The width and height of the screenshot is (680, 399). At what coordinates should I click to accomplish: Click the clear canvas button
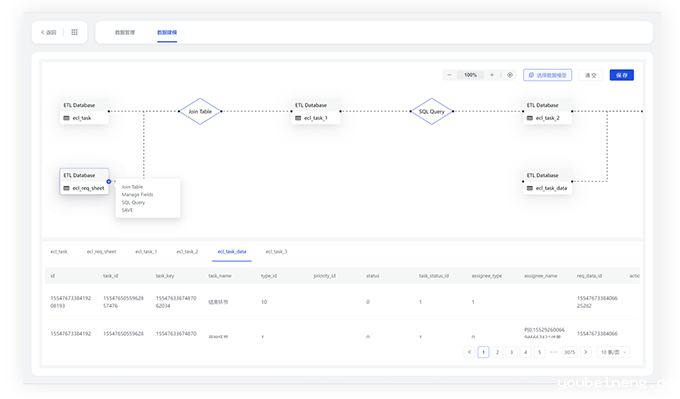click(x=591, y=75)
